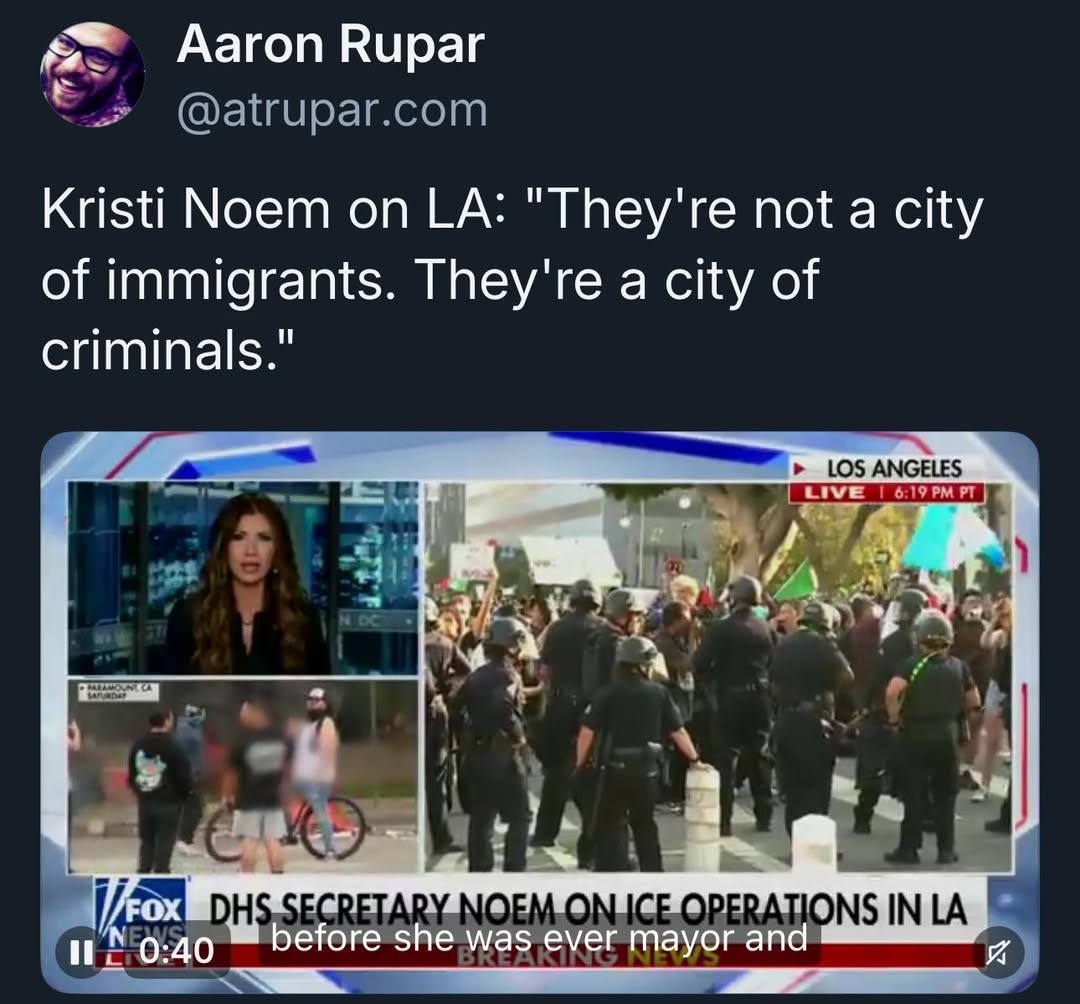Click the Paramount, CA footage panel
This screenshot has height=1004, width=1080.
click(242, 775)
